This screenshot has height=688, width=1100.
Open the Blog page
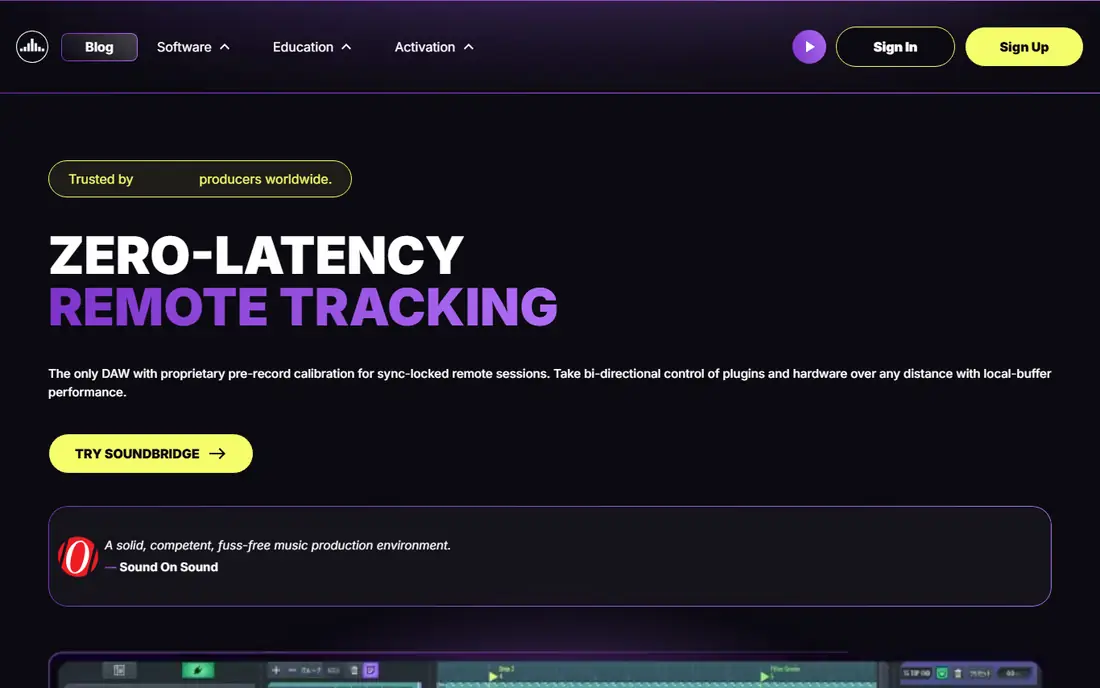pos(99,47)
